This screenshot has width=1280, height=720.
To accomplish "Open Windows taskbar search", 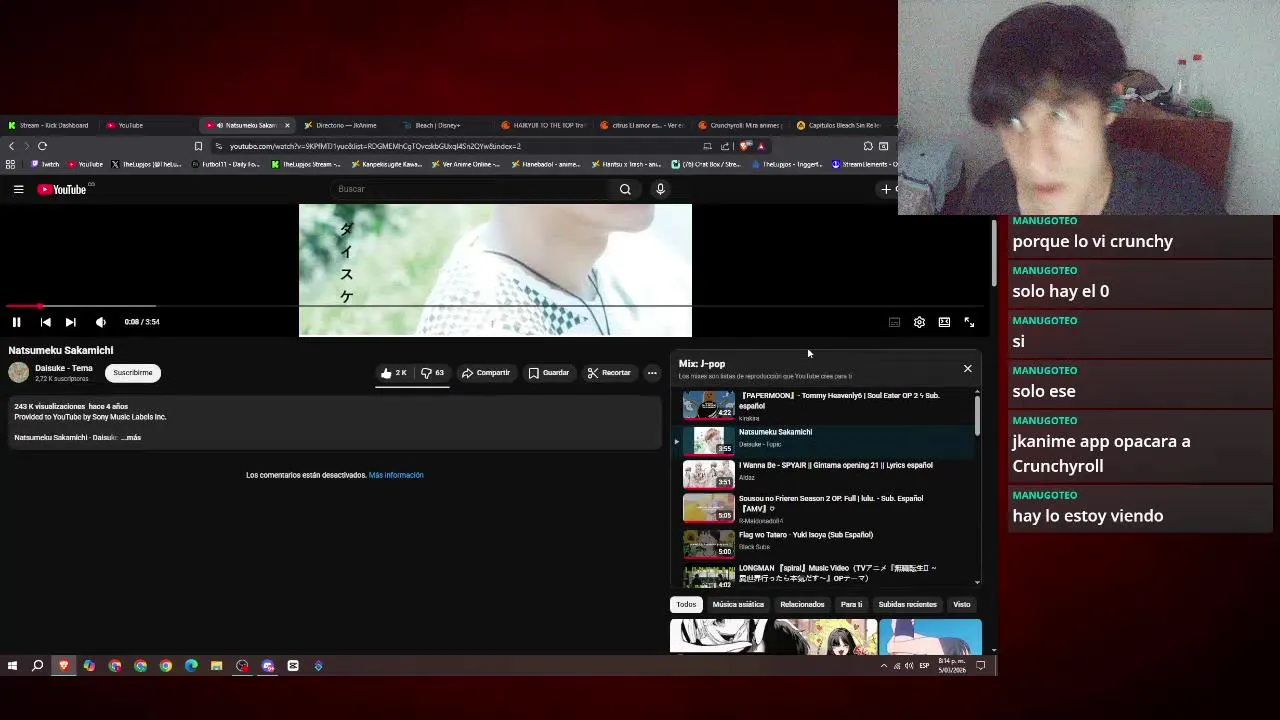I will coord(38,666).
